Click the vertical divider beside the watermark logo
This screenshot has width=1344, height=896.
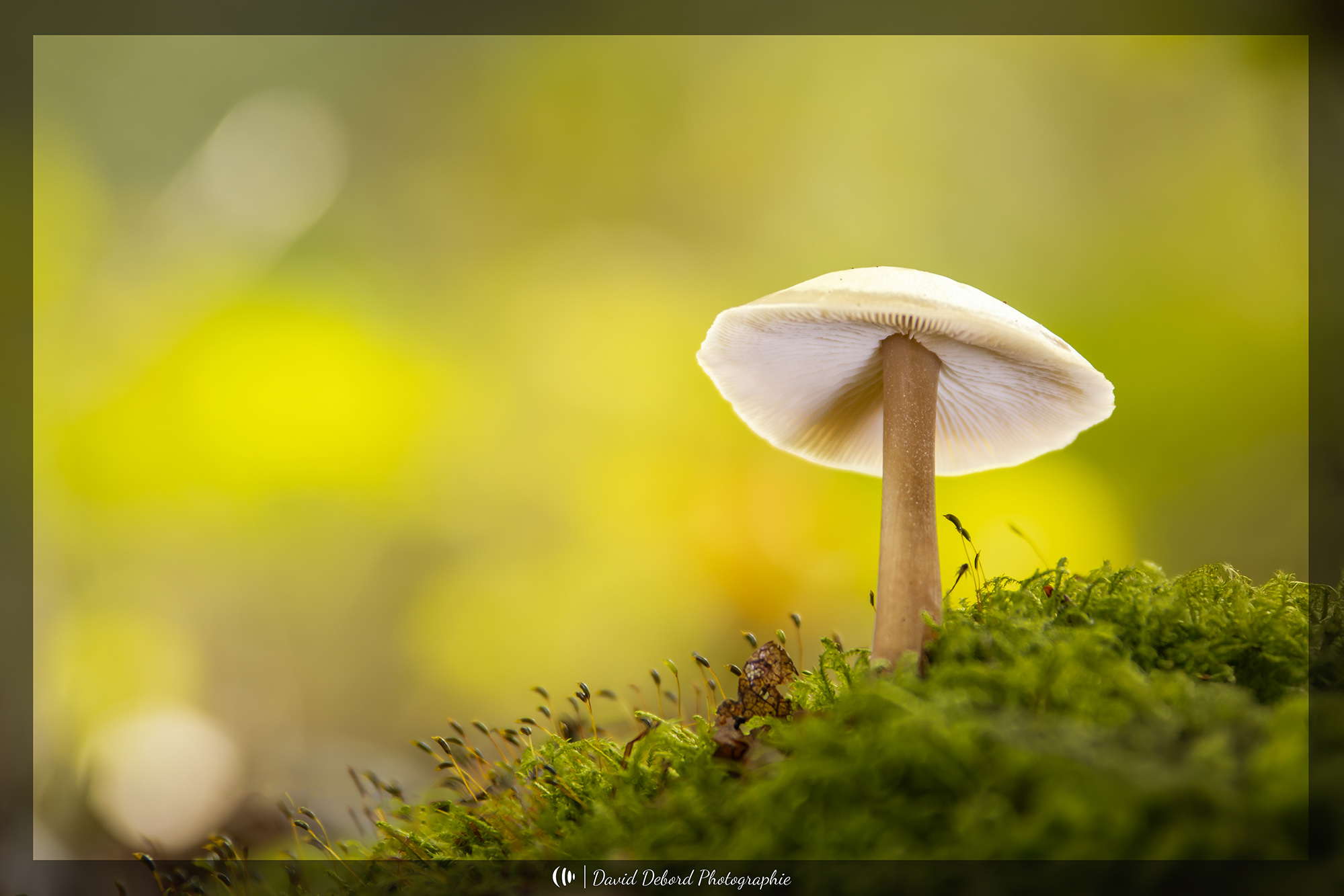(x=584, y=877)
